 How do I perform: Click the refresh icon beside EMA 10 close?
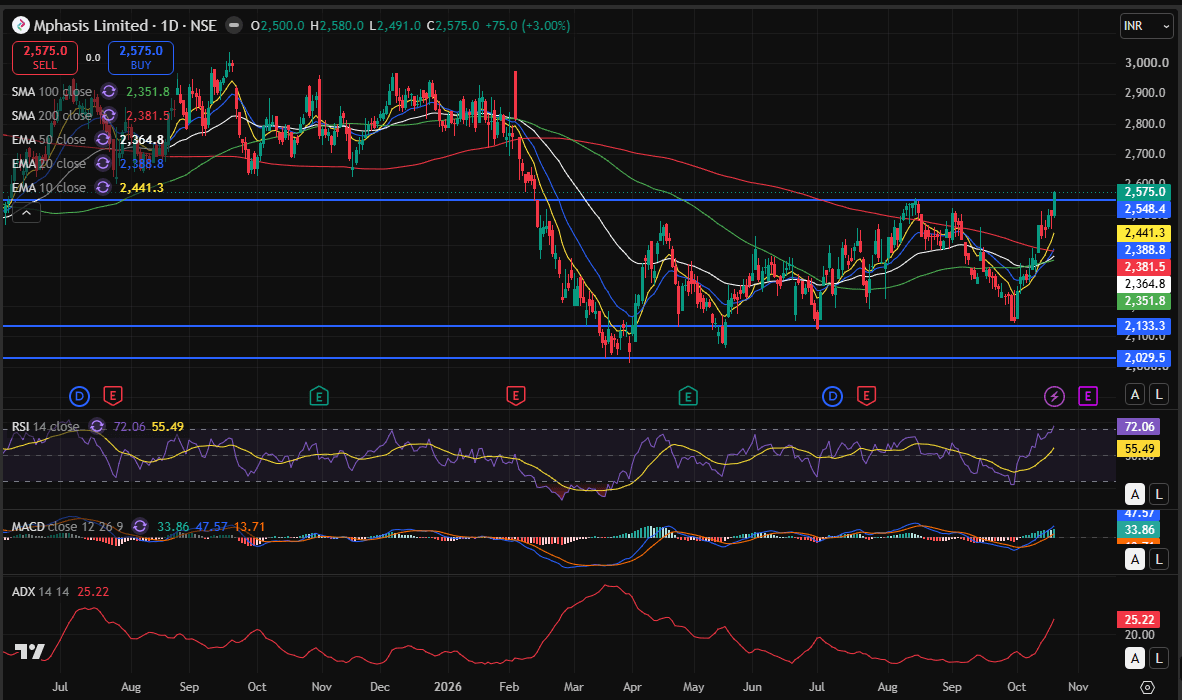pos(103,187)
